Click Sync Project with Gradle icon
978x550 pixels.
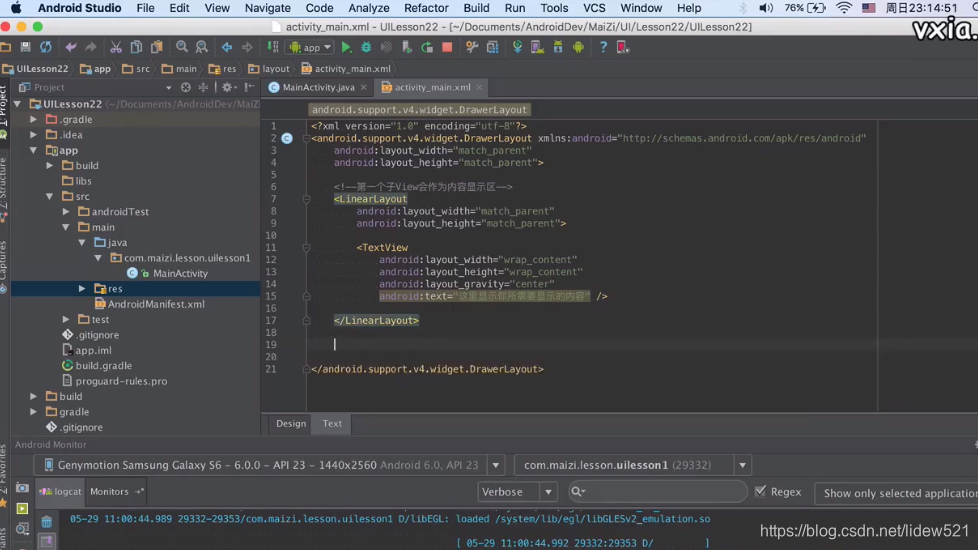tap(517, 47)
